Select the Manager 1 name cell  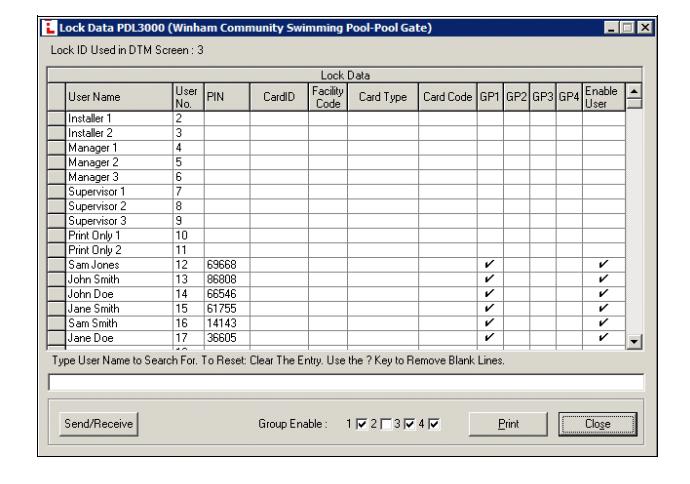[x=119, y=147]
